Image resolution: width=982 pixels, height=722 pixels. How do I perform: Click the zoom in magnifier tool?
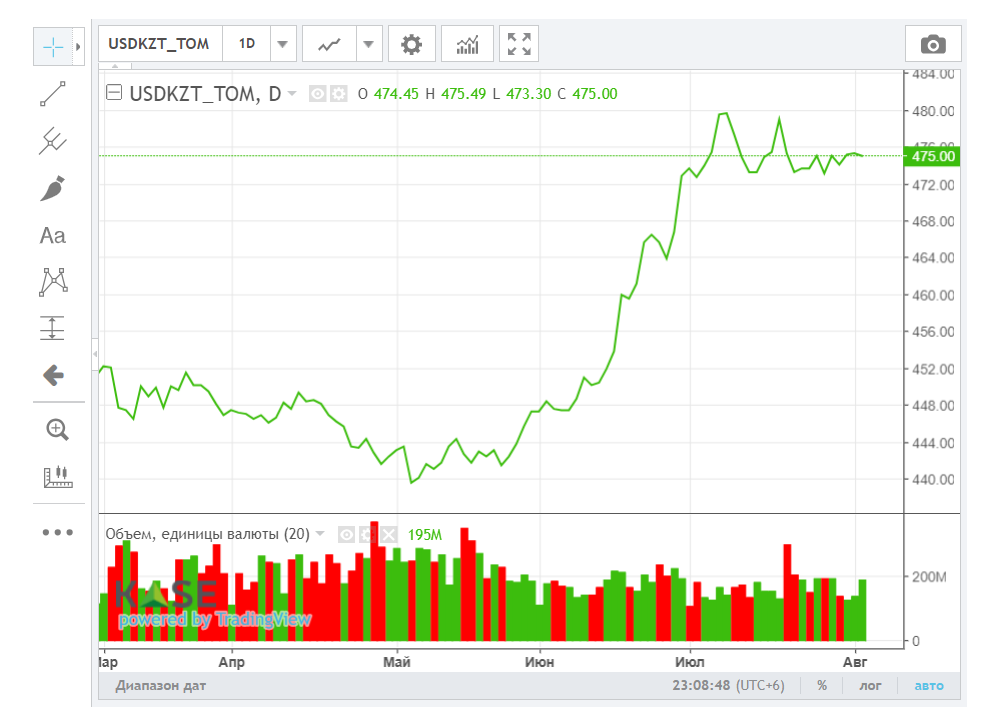pos(57,430)
